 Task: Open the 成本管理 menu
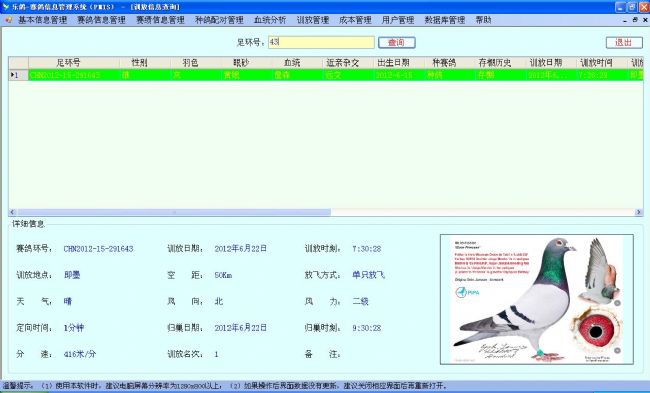point(355,20)
